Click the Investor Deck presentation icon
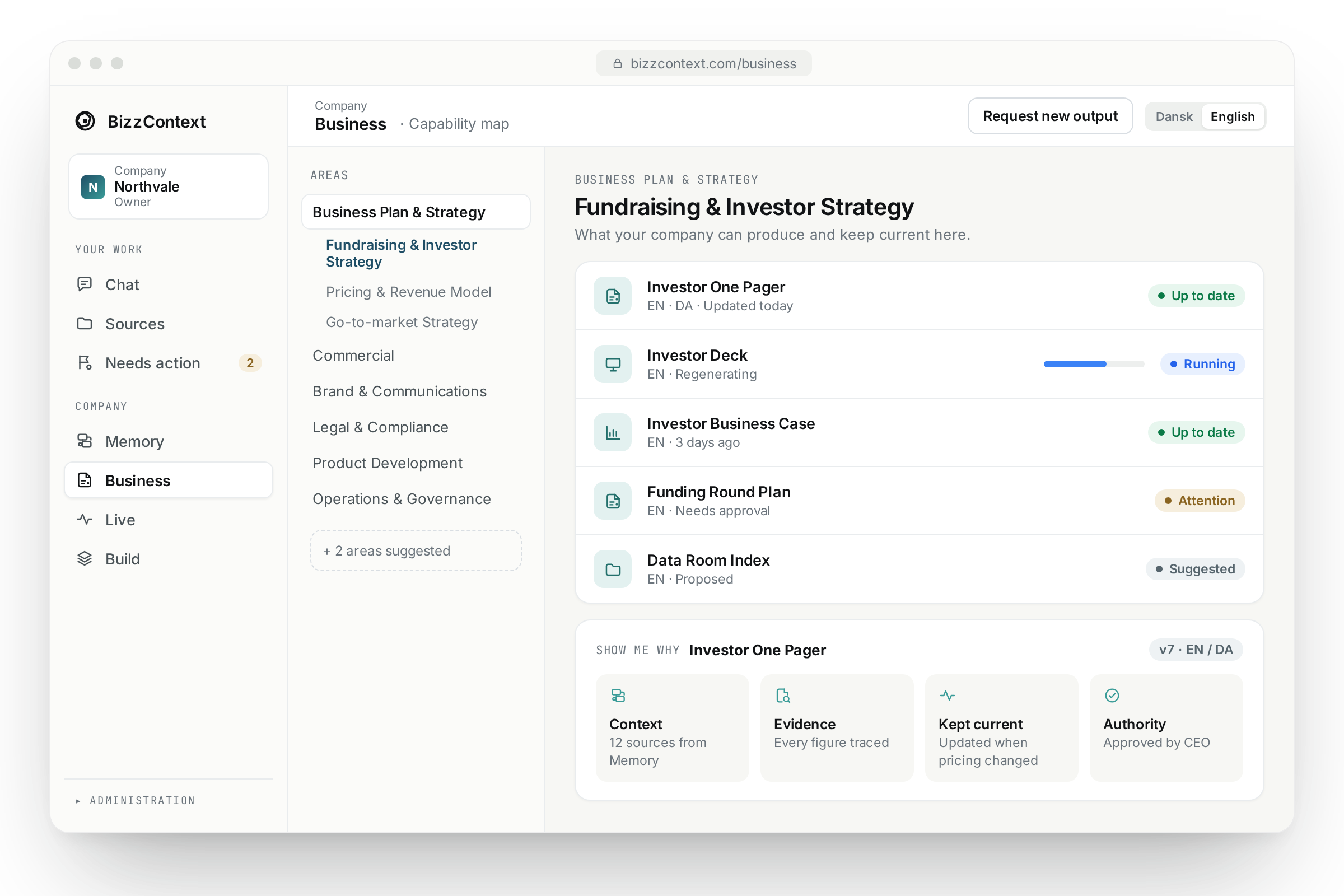Screen dimensions: 1344x896 tap(613, 364)
